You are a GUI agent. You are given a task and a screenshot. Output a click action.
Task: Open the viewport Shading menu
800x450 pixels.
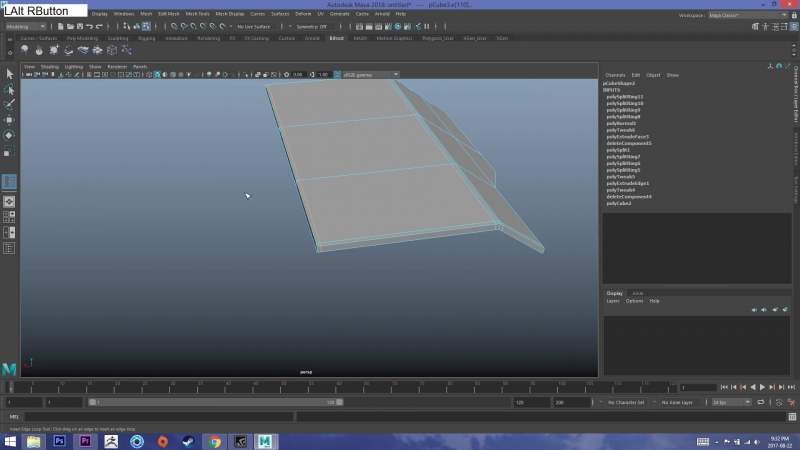tap(49, 67)
